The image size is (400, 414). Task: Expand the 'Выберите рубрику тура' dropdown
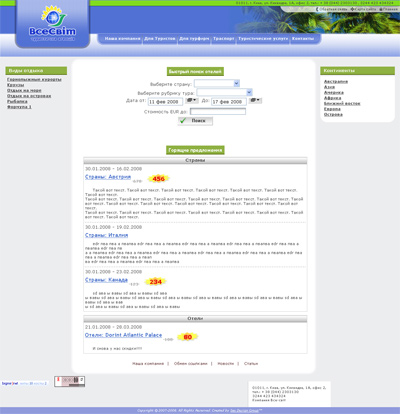224,92
